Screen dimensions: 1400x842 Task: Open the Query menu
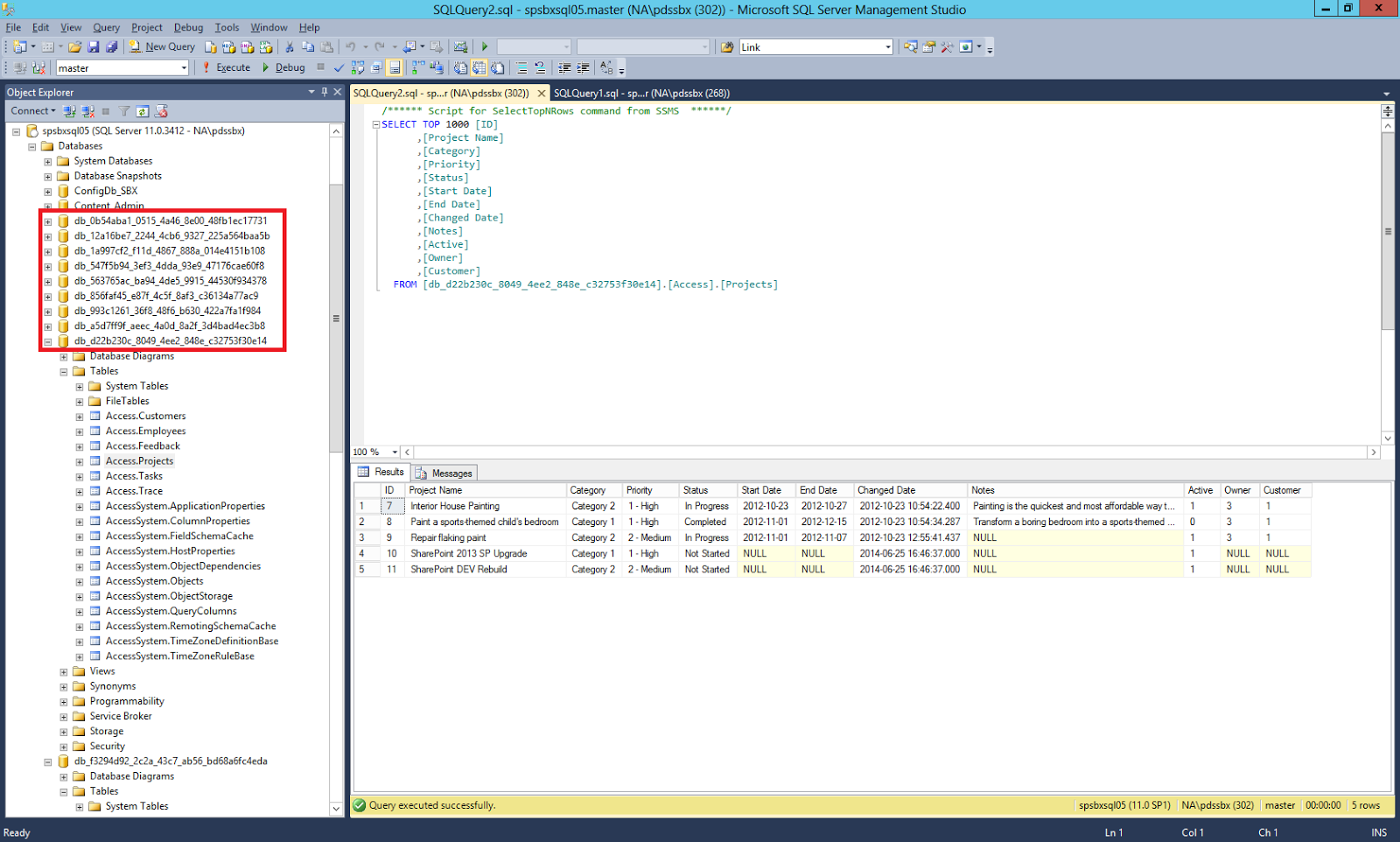tap(106, 27)
